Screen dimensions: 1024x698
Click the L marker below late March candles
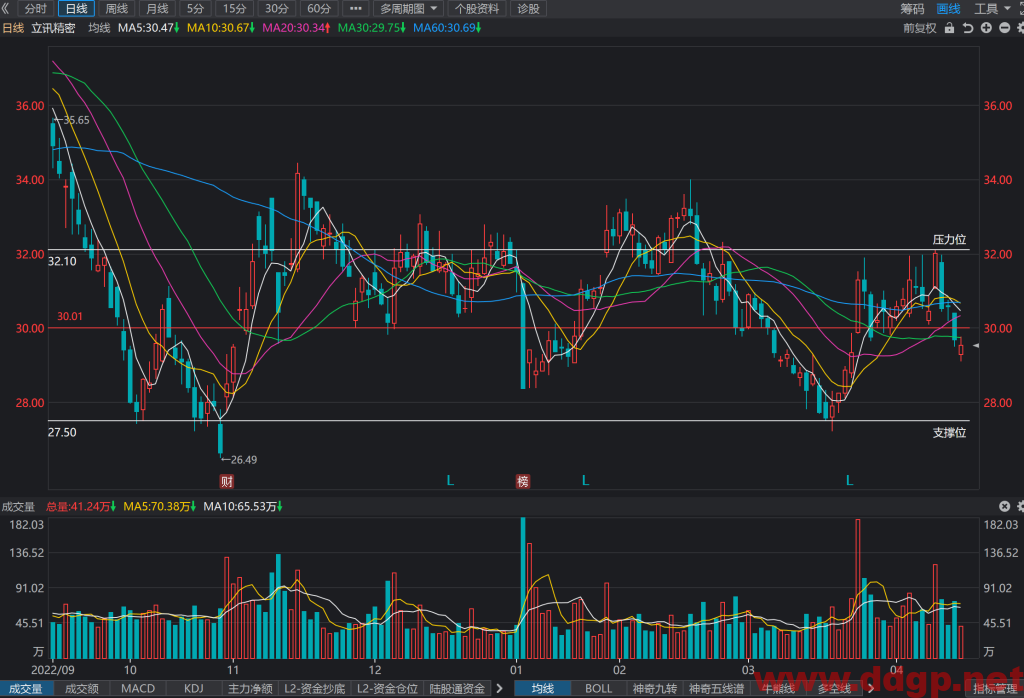click(850, 481)
